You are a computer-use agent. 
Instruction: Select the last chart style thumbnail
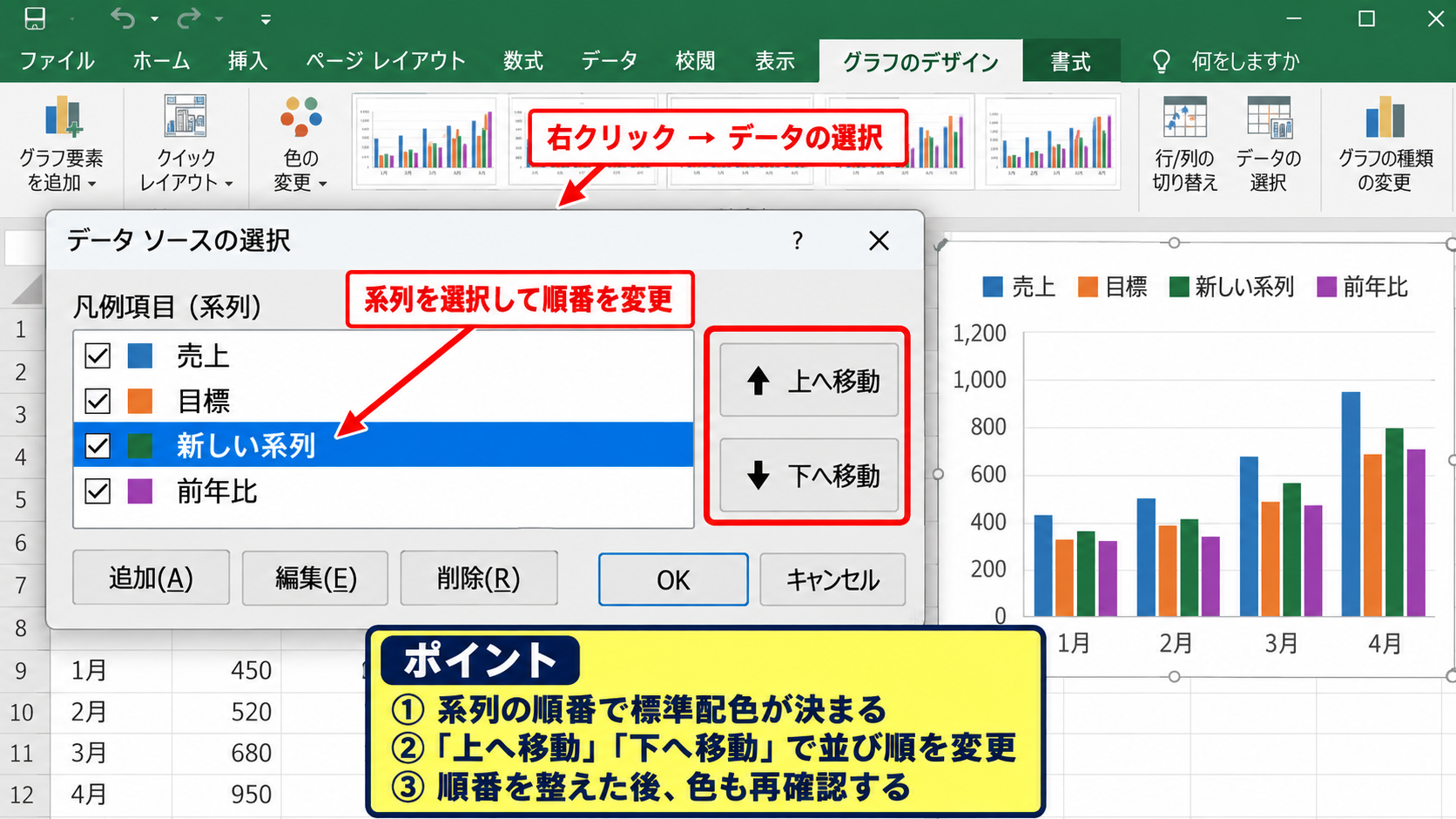[1052, 141]
